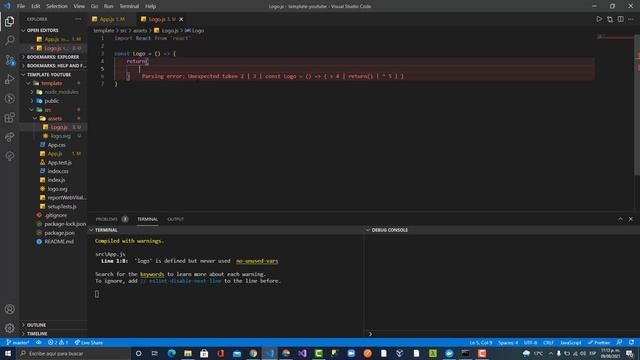The width and height of the screenshot is (640, 360).
Task: Open the Source Control view
Action: point(9,60)
